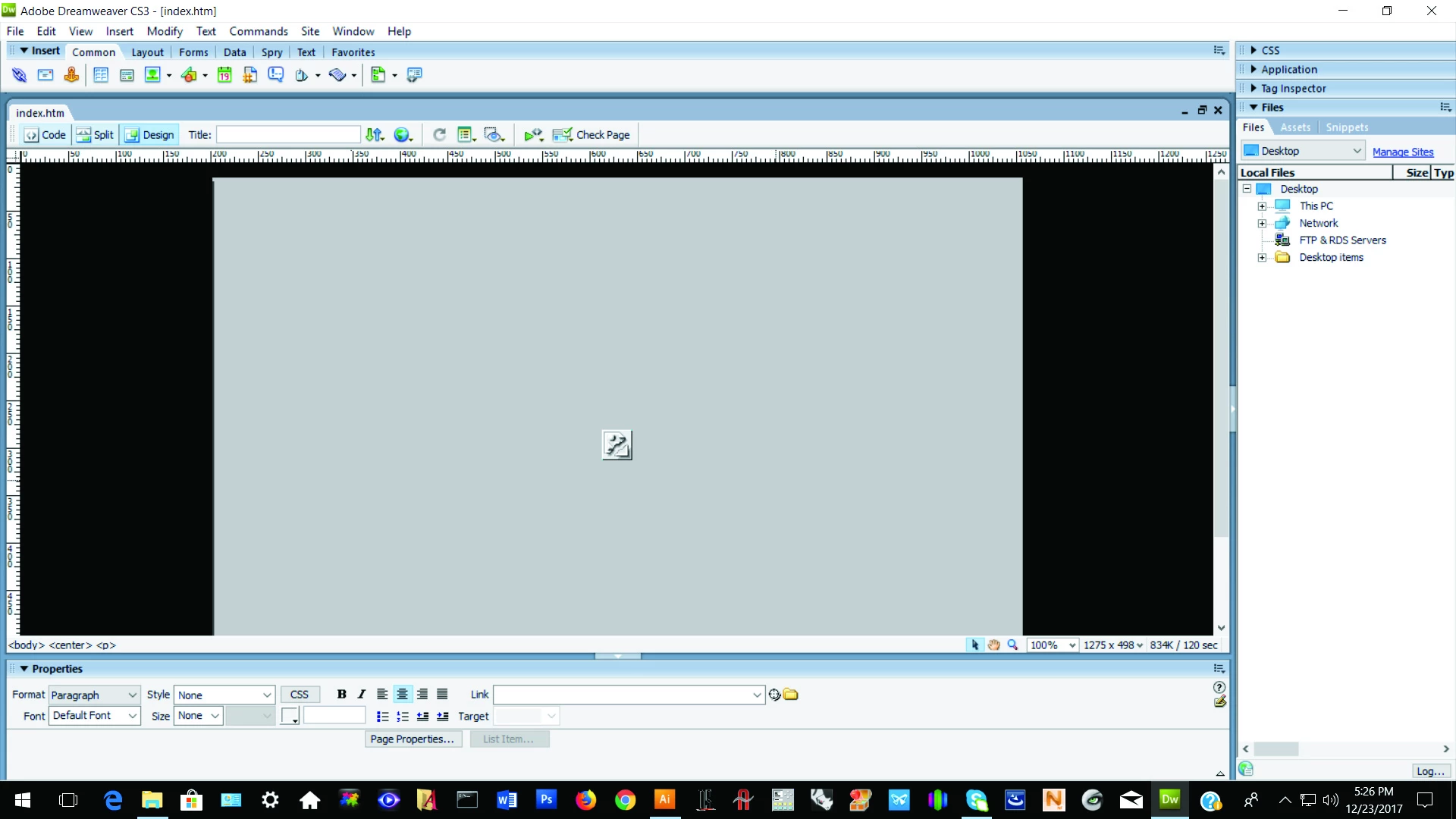The width and height of the screenshot is (1456, 819).
Task: Insert a table using the toolbar icon
Action: tap(101, 75)
